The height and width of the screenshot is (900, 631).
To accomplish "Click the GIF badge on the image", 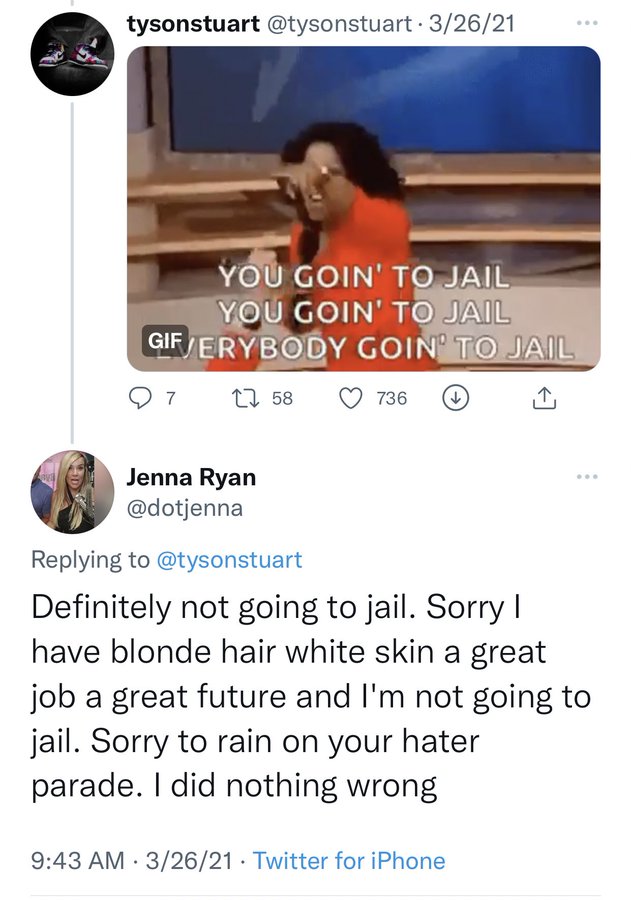I will (x=166, y=341).
